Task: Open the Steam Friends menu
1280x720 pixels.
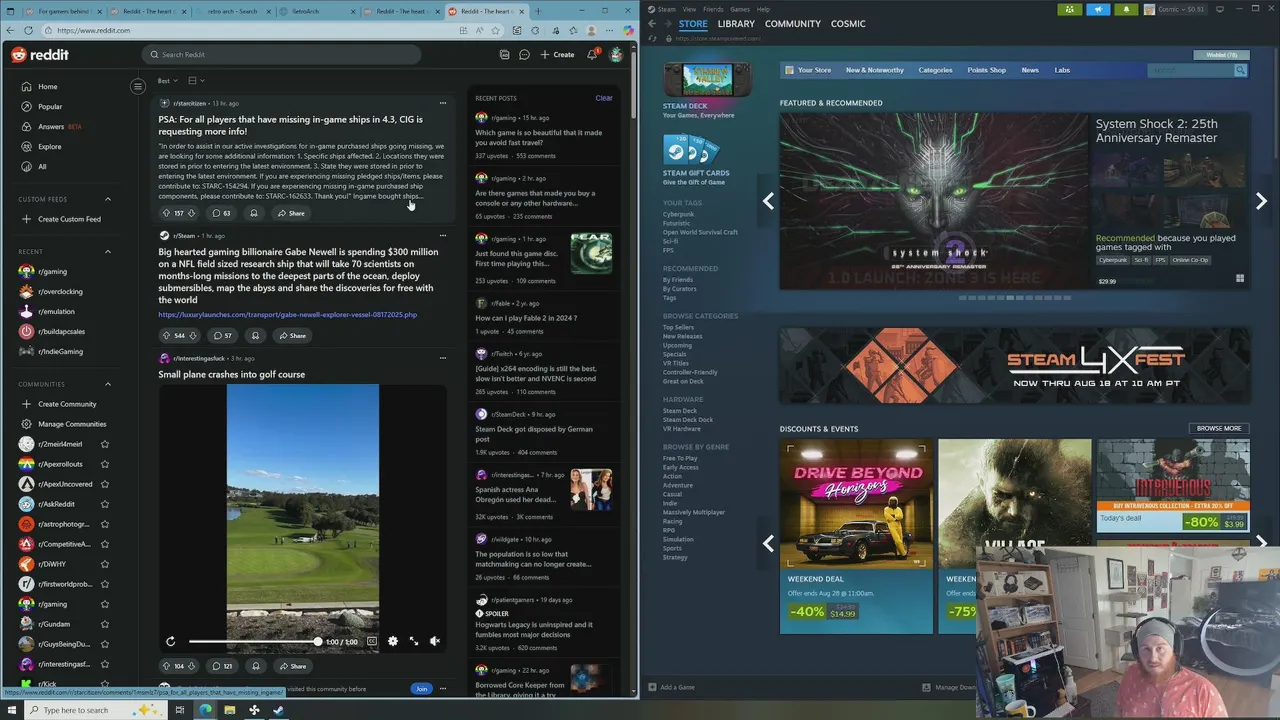Action: click(713, 9)
